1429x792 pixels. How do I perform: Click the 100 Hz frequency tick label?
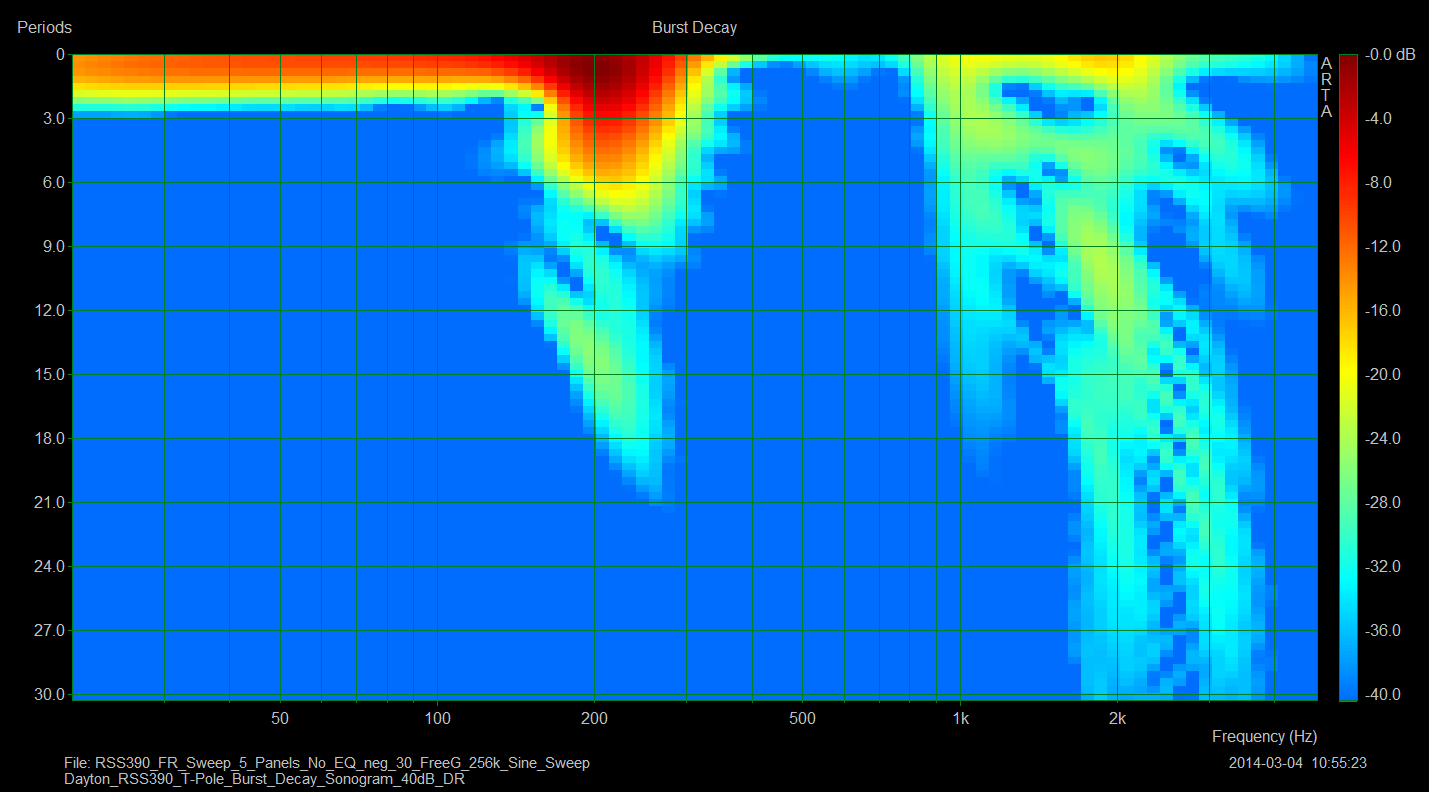437,718
